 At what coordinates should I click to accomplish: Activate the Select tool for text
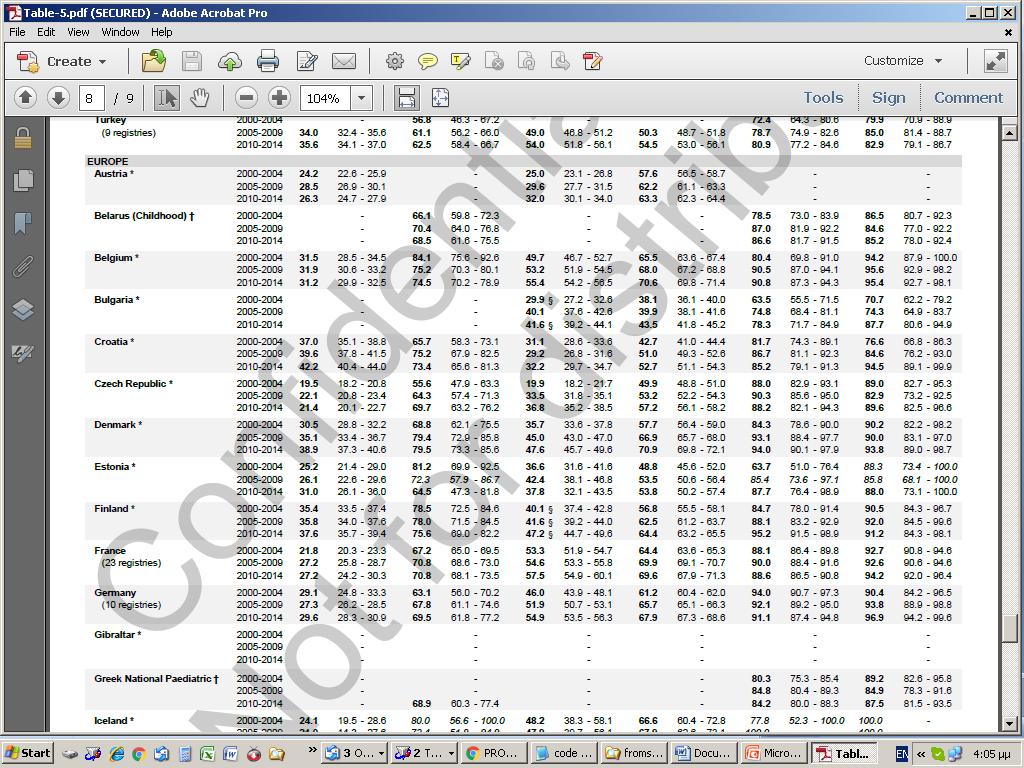(167, 98)
